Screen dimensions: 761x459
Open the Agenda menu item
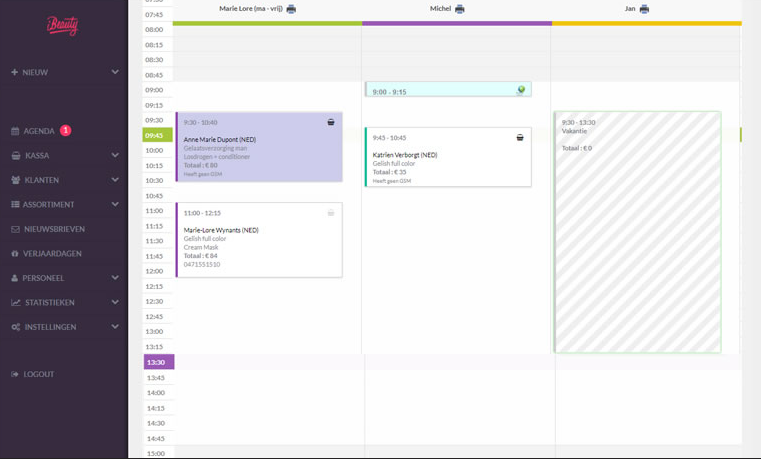coord(40,131)
